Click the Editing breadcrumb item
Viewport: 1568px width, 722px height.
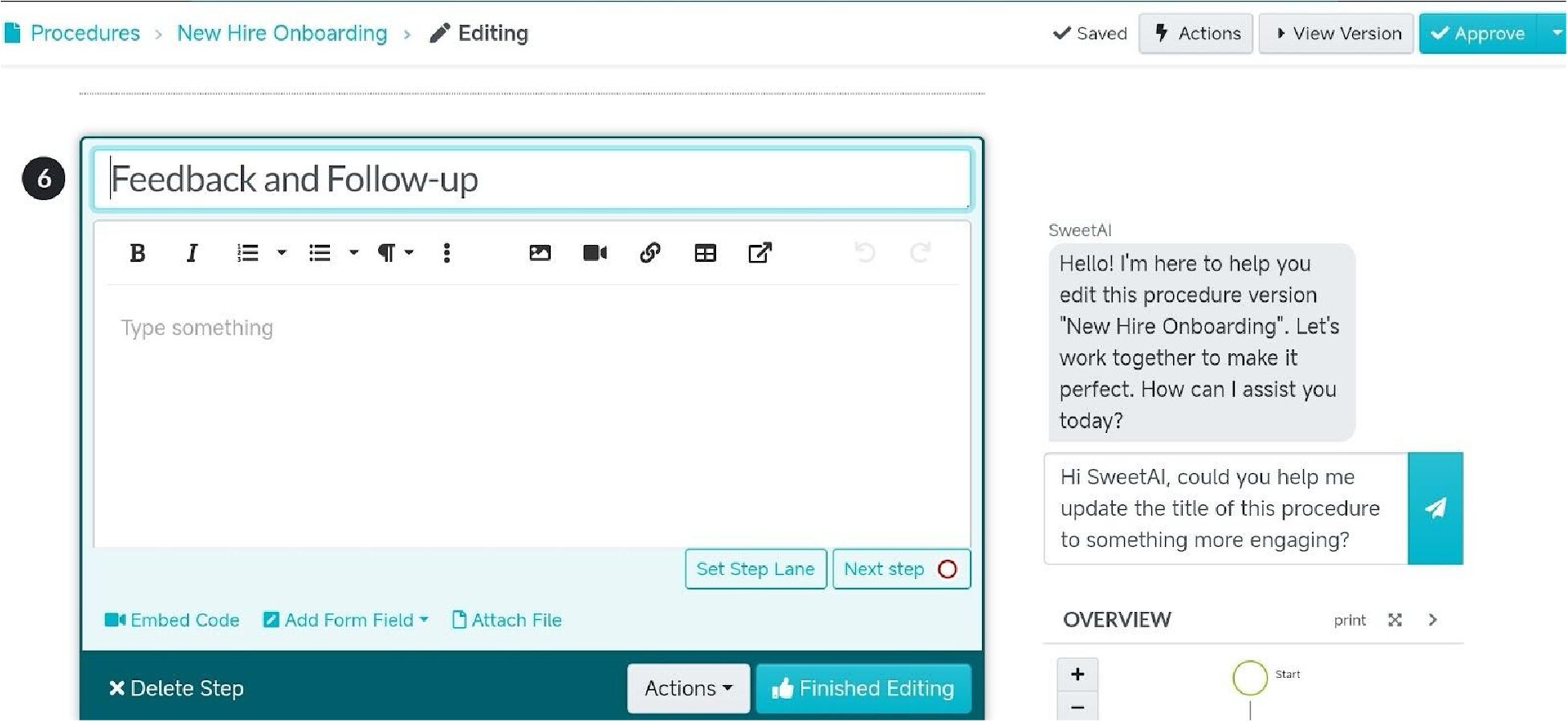tap(479, 33)
